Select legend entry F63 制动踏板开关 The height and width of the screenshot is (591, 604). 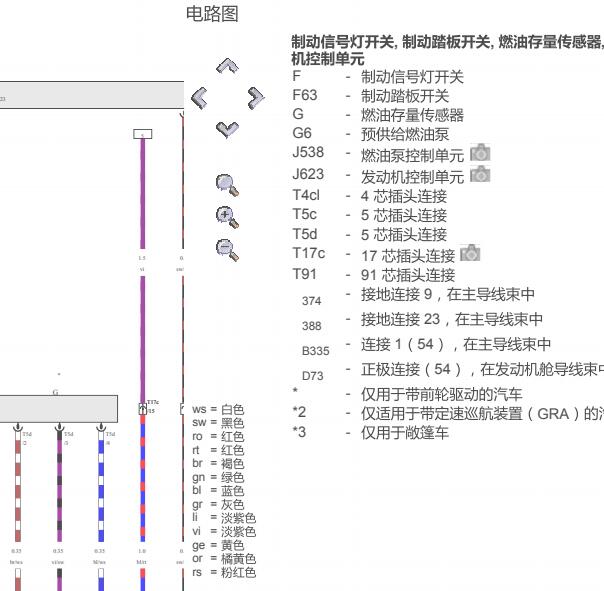[371, 96]
